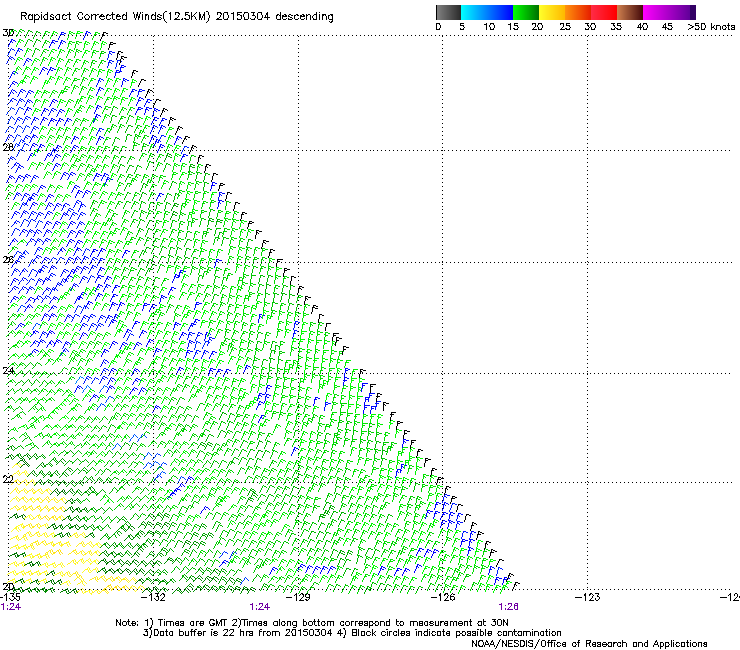Click the '35' label under the color bar

tap(616, 27)
